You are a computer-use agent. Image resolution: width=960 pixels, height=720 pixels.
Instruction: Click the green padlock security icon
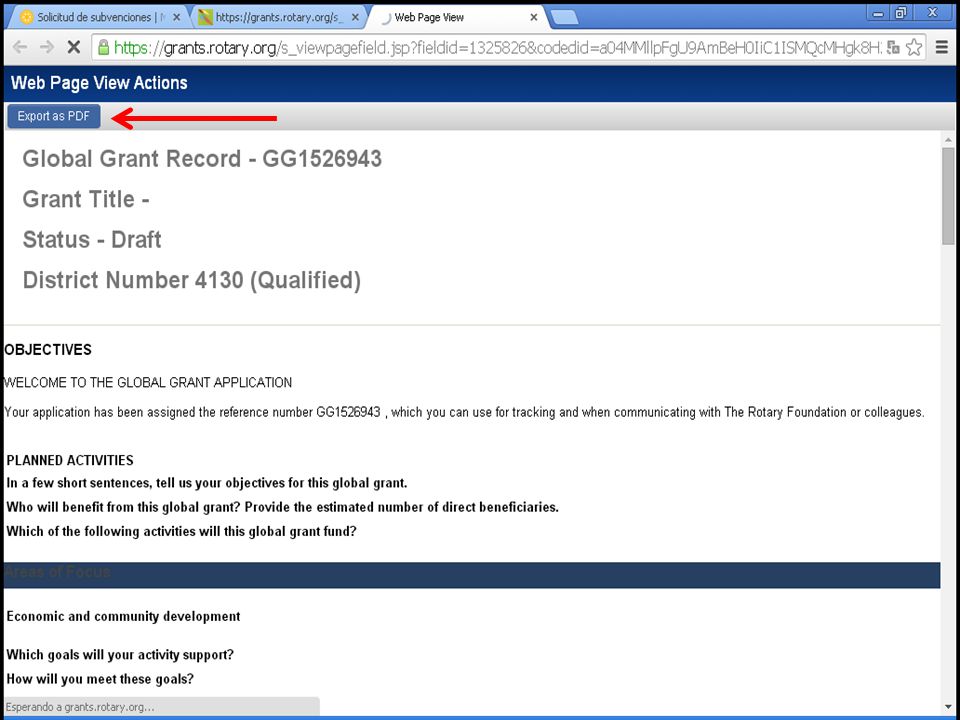click(x=103, y=47)
